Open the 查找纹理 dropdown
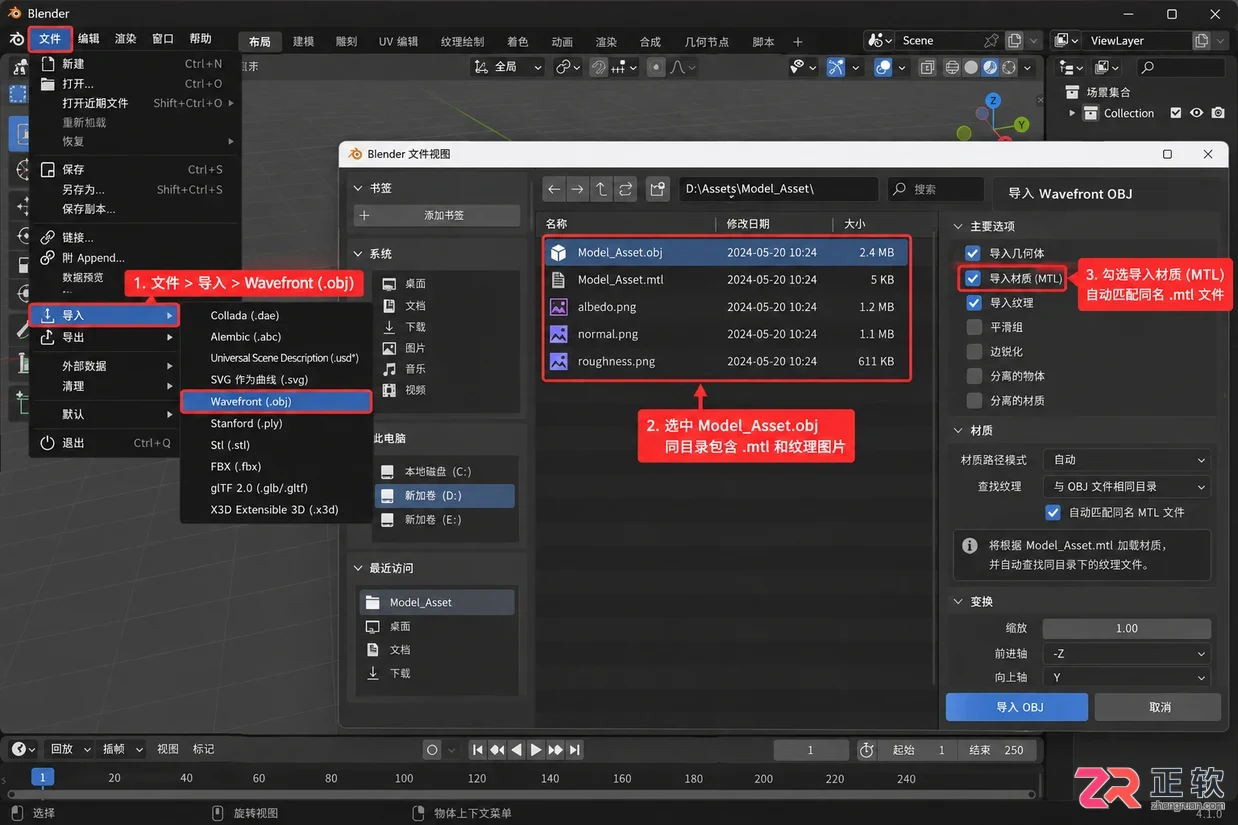 (x=1127, y=486)
